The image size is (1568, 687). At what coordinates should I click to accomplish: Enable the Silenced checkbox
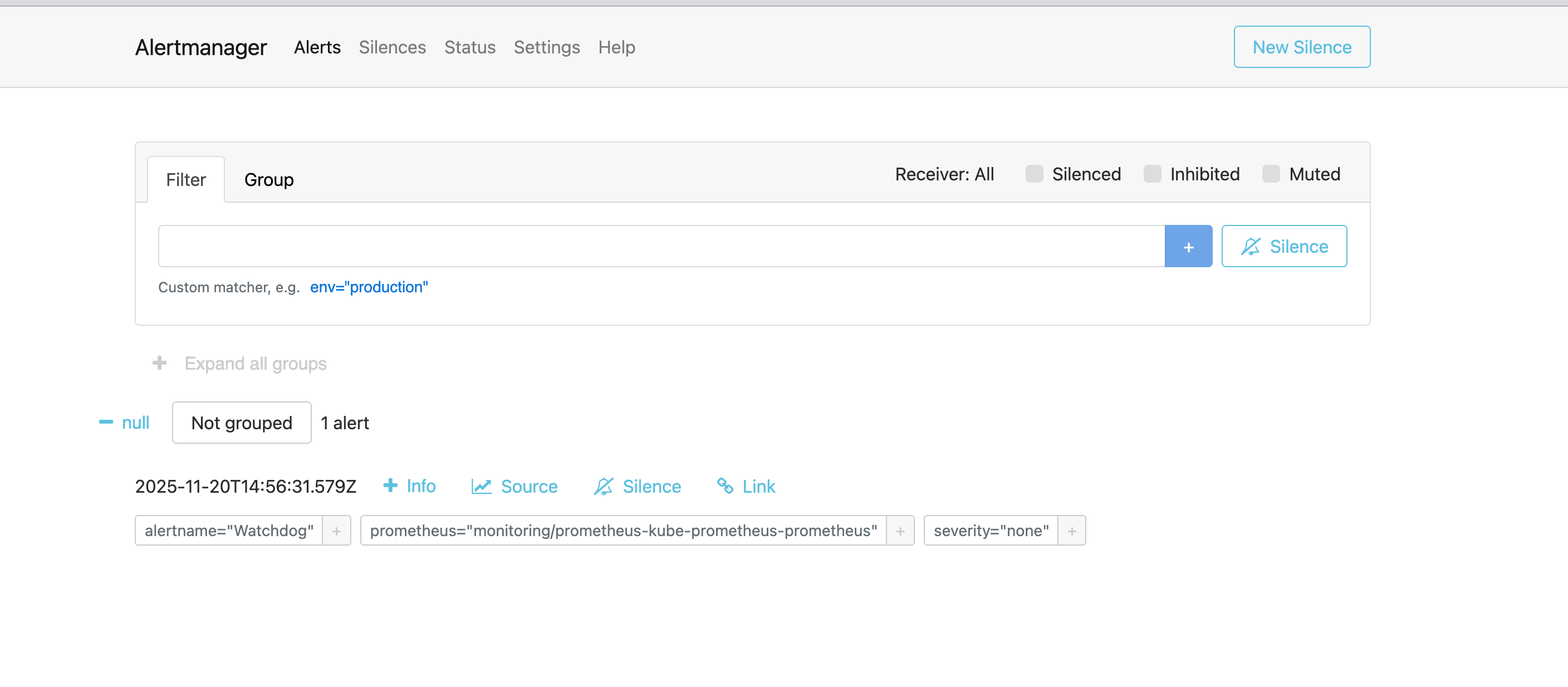pyautogui.click(x=1033, y=174)
